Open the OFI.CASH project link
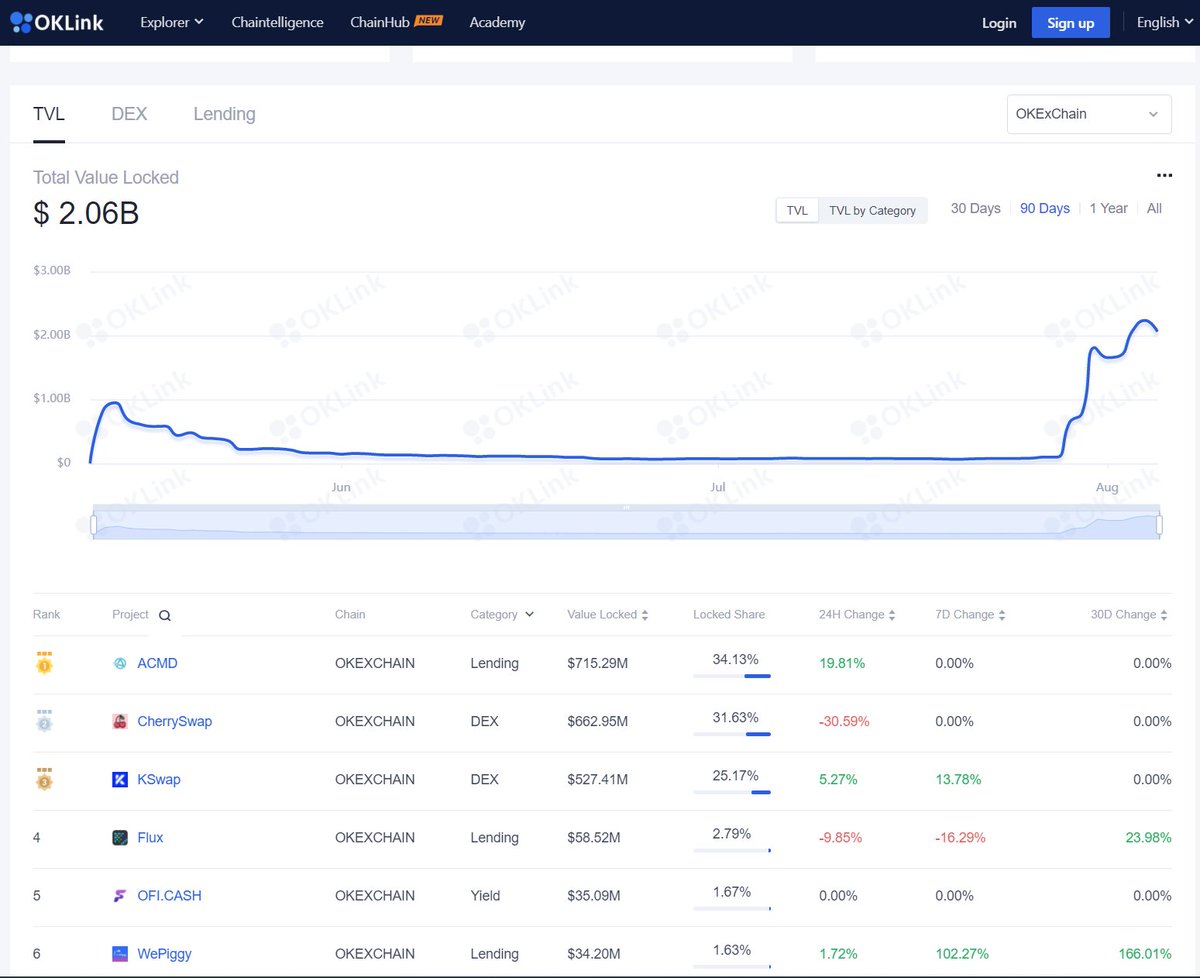 point(169,895)
